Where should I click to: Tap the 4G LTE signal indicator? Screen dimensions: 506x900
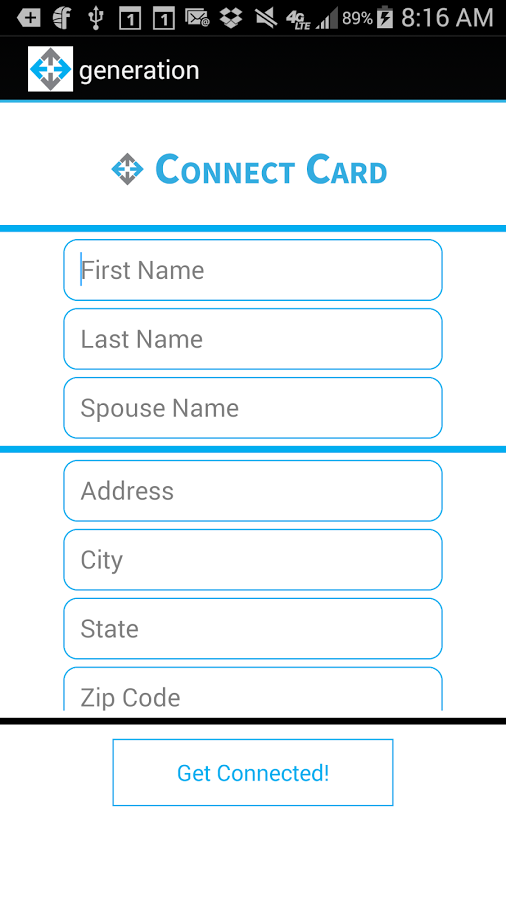[x=298, y=19]
